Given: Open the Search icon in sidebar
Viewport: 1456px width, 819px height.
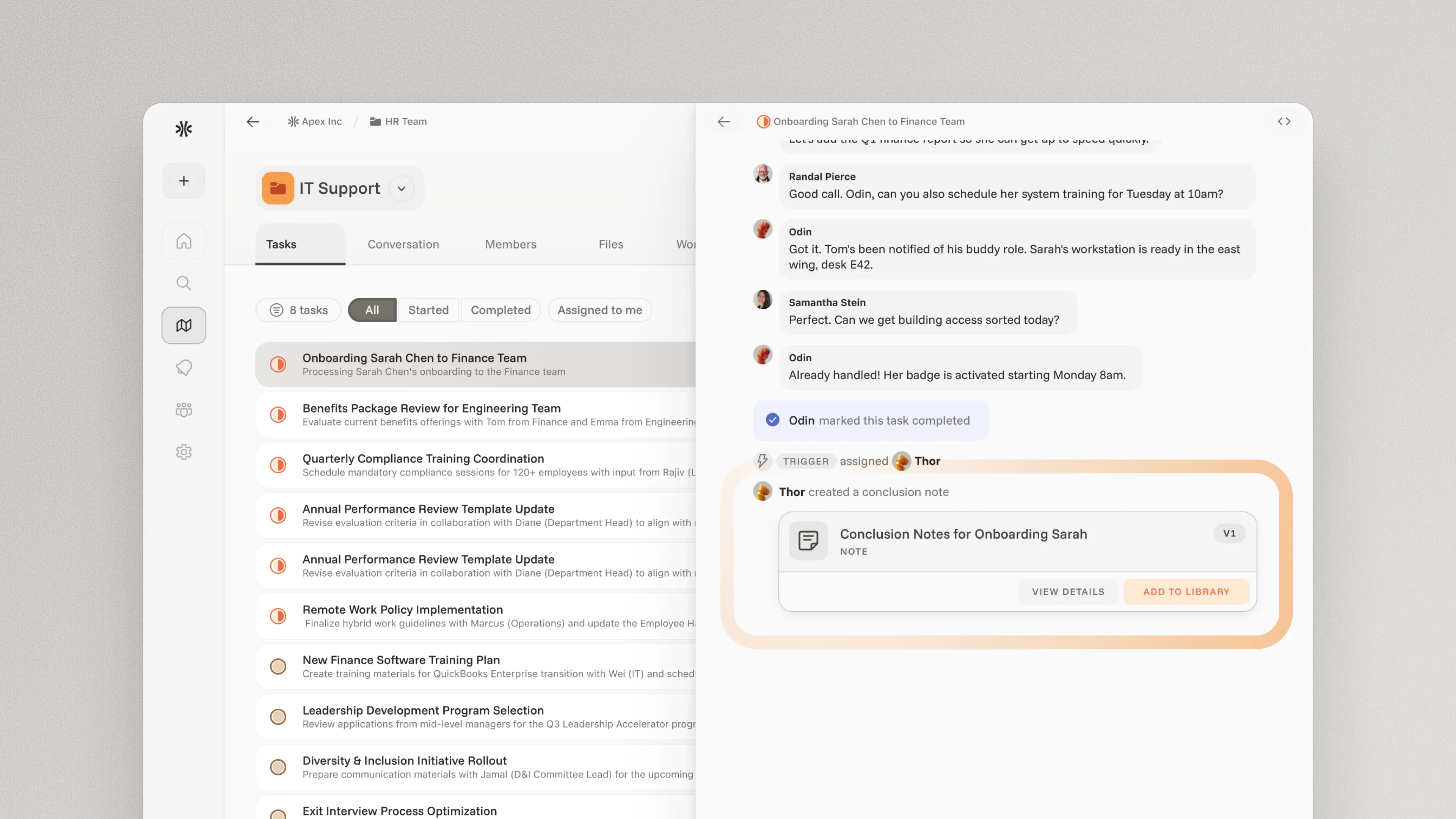Looking at the screenshot, I should [184, 283].
